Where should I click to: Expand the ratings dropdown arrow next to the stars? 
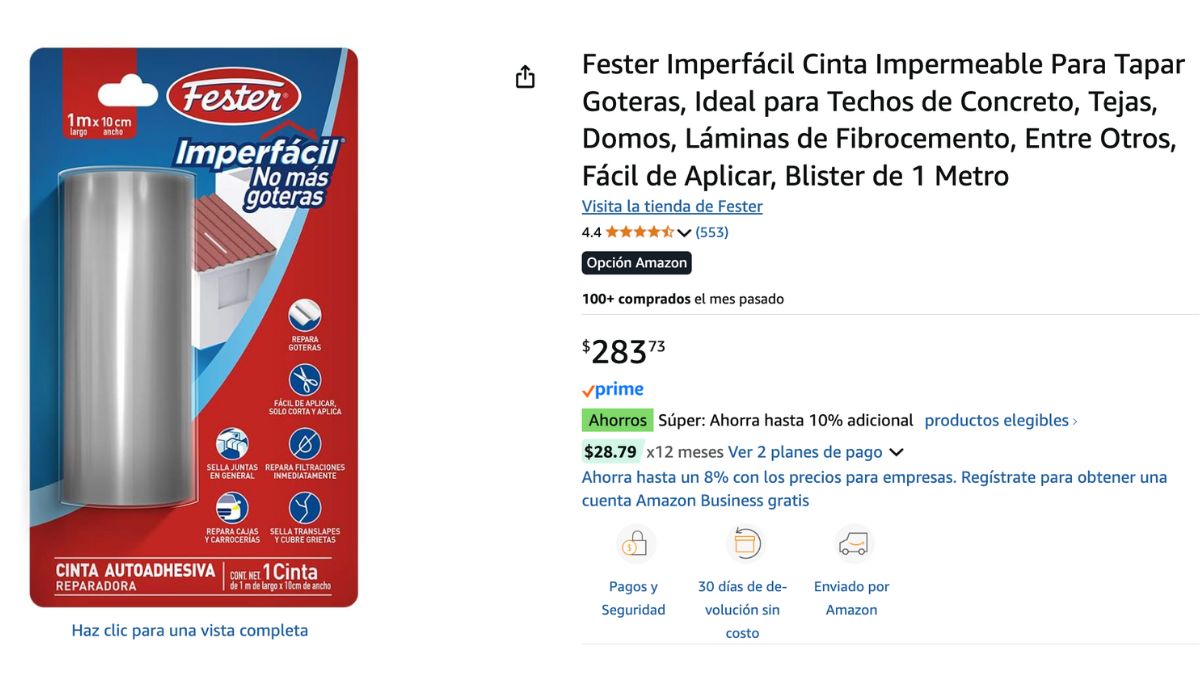[x=684, y=233]
